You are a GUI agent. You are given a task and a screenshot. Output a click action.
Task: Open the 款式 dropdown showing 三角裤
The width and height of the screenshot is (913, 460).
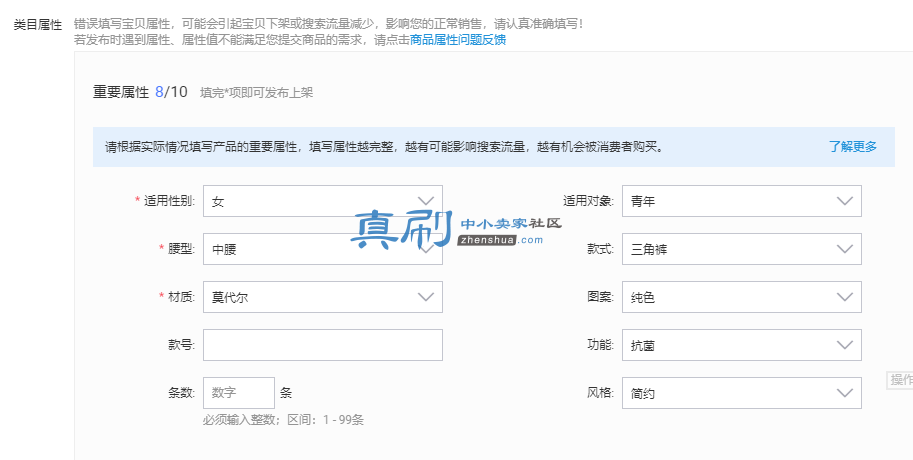(741, 249)
